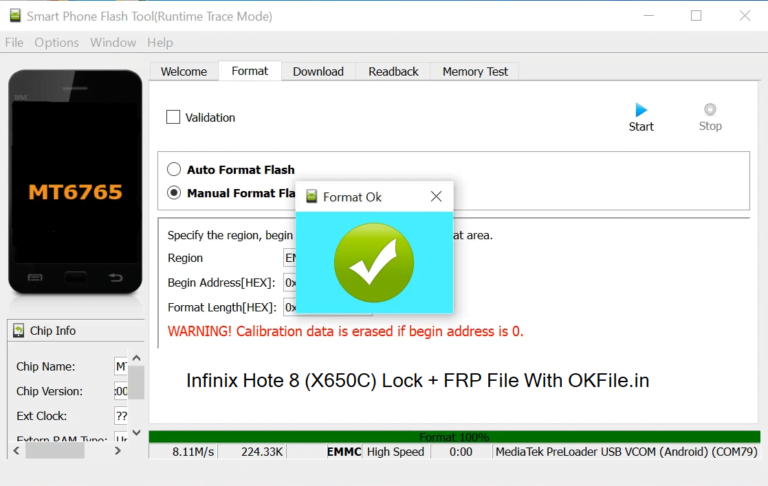Switch to the Memory Test tab
The image size is (768, 486).
475,72
